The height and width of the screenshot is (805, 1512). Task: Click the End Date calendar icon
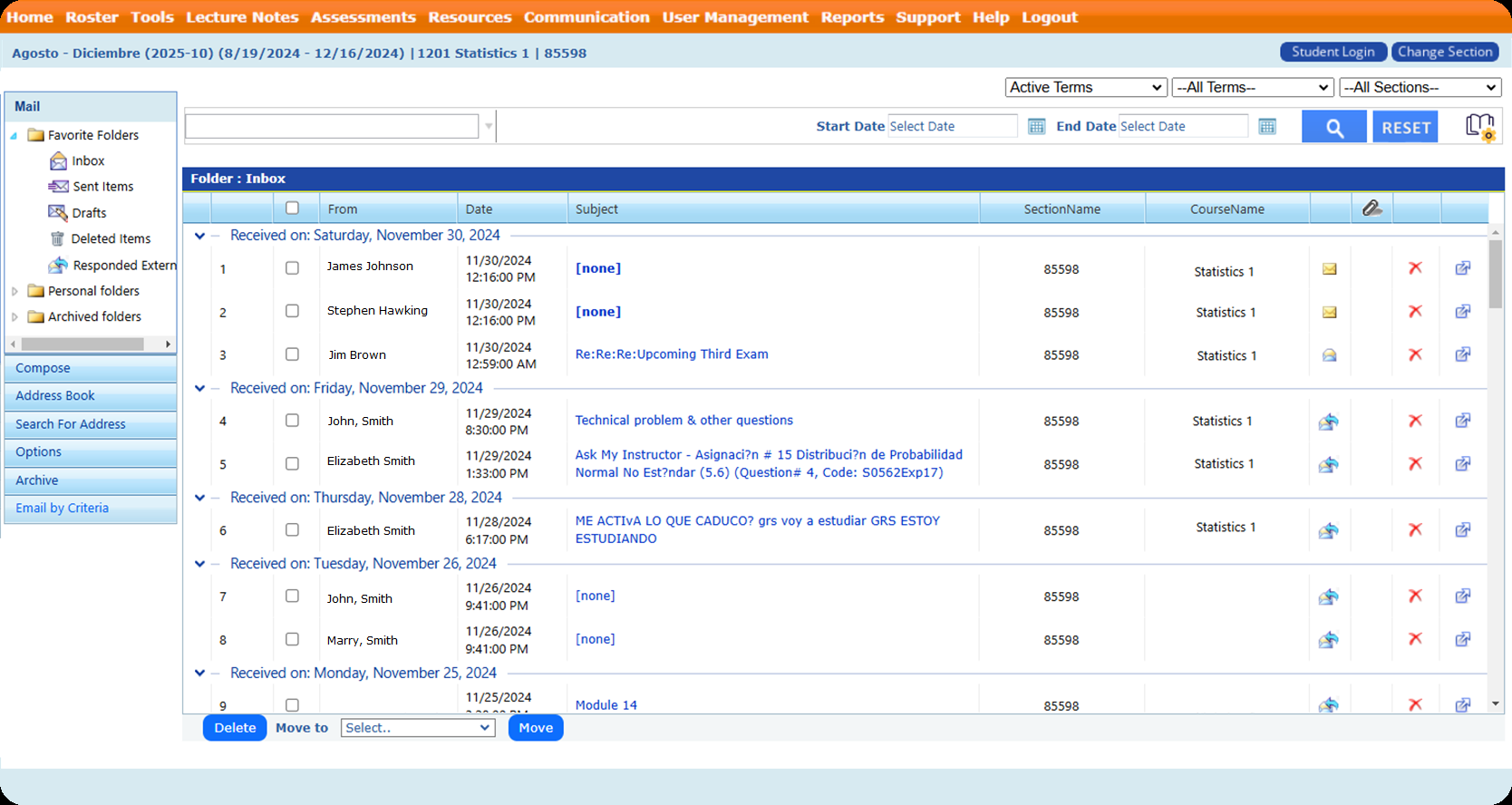click(1266, 126)
